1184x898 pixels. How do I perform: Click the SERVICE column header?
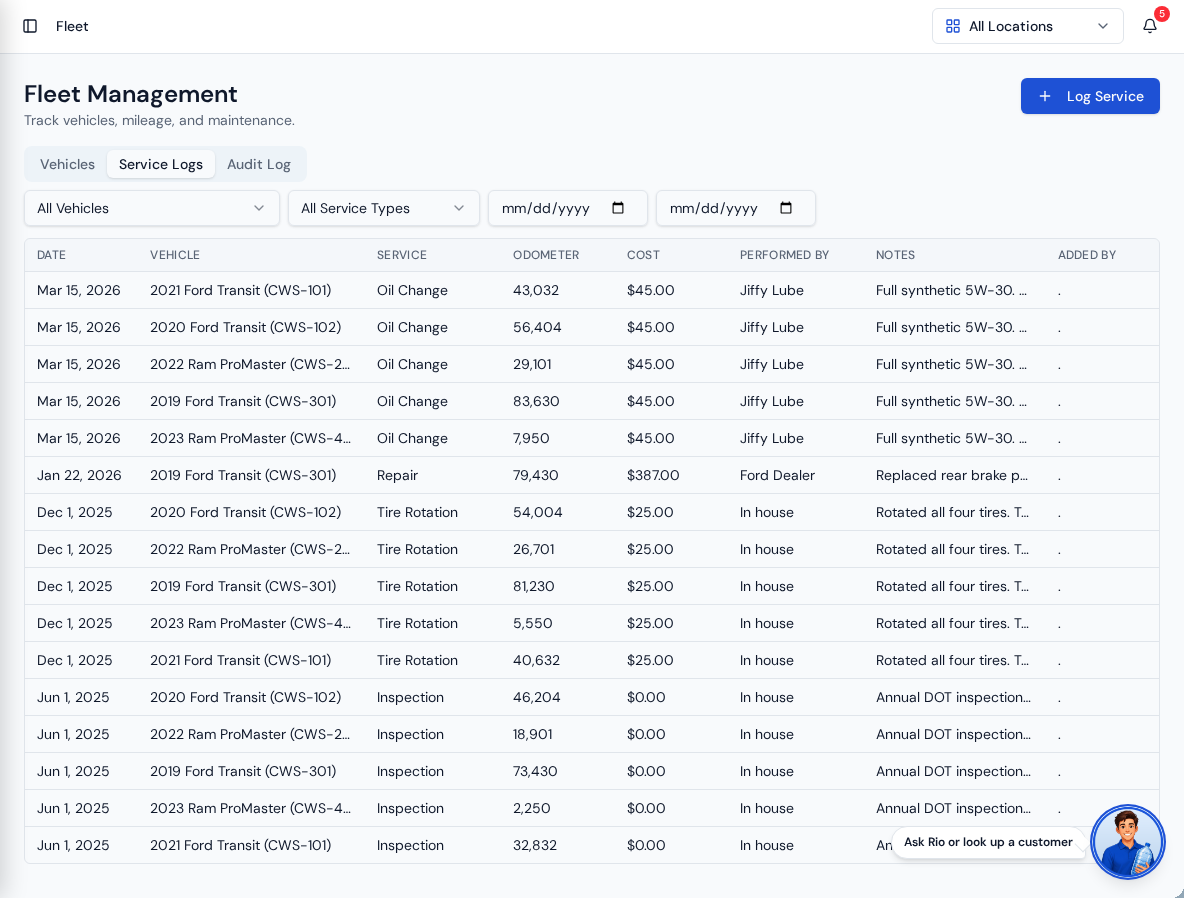pyautogui.click(x=402, y=255)
